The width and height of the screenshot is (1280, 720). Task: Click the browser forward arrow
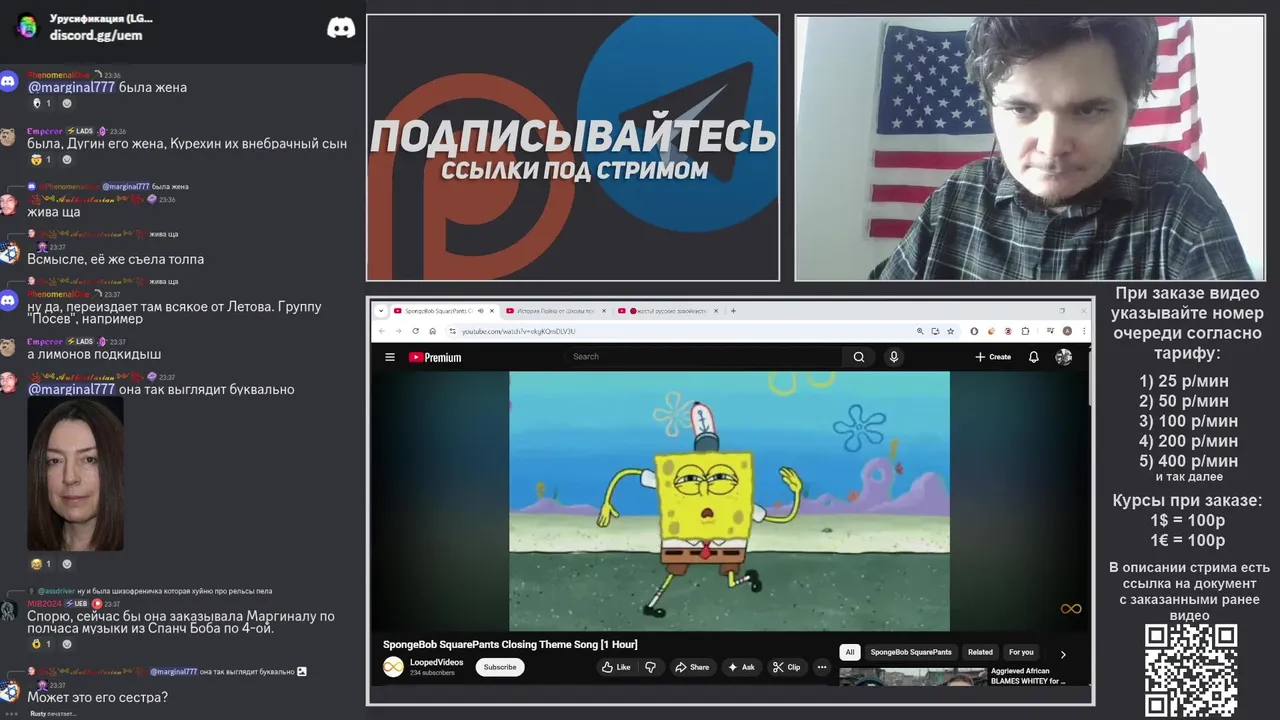coord(398,331)
